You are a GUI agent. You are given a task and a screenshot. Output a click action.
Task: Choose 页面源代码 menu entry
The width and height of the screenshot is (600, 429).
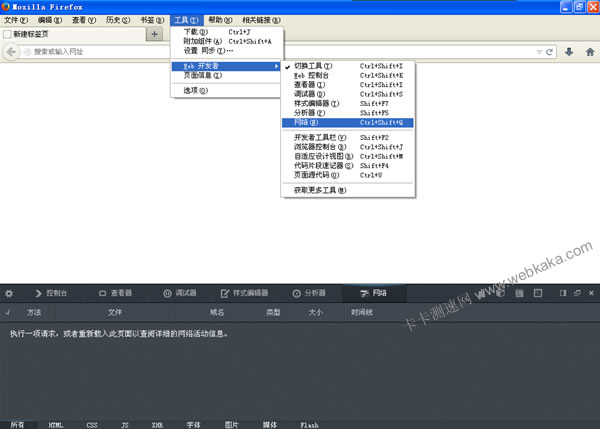tap(347, 175)
